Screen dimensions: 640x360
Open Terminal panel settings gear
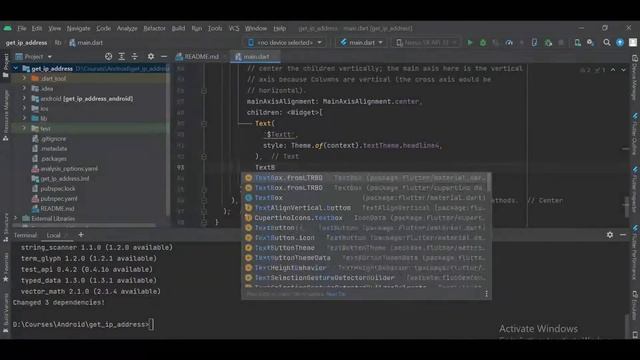pos(610,235)
